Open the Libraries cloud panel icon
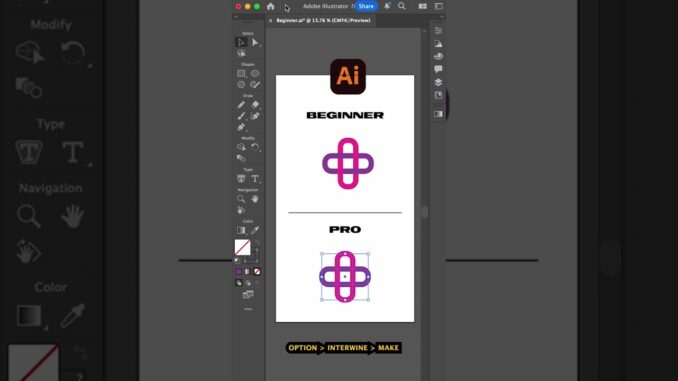The height and width of the screenshot is (381, 678). coord(438,57)
